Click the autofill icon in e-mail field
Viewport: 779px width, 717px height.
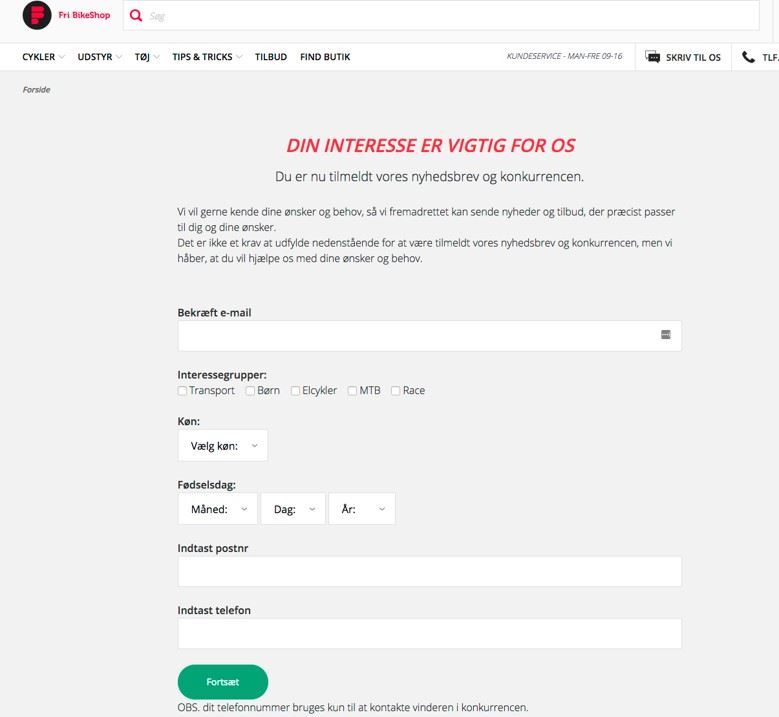(x=666, y=335)
